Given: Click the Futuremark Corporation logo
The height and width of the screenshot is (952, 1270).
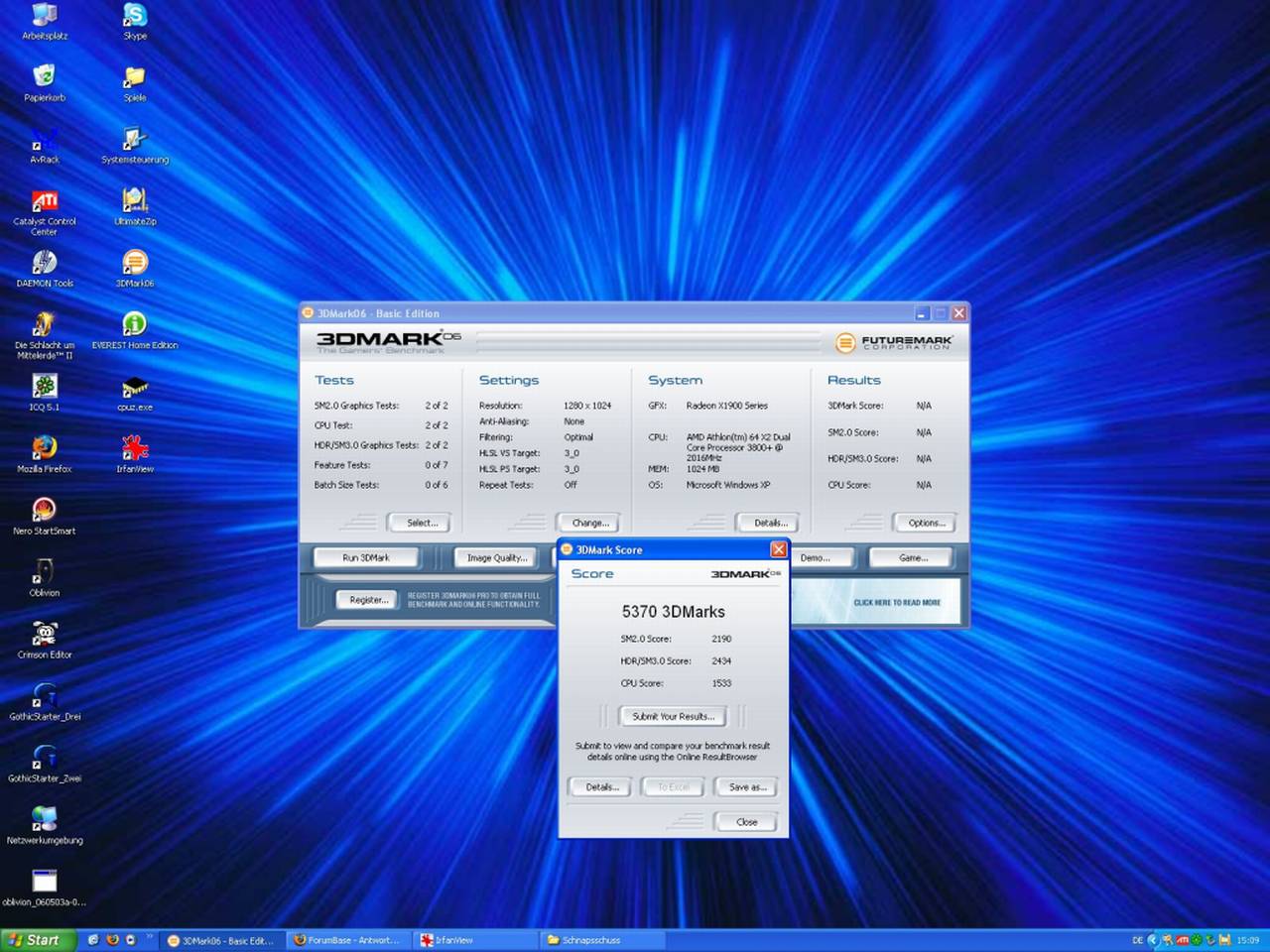Looking at the screenshot, I should 894,342.
